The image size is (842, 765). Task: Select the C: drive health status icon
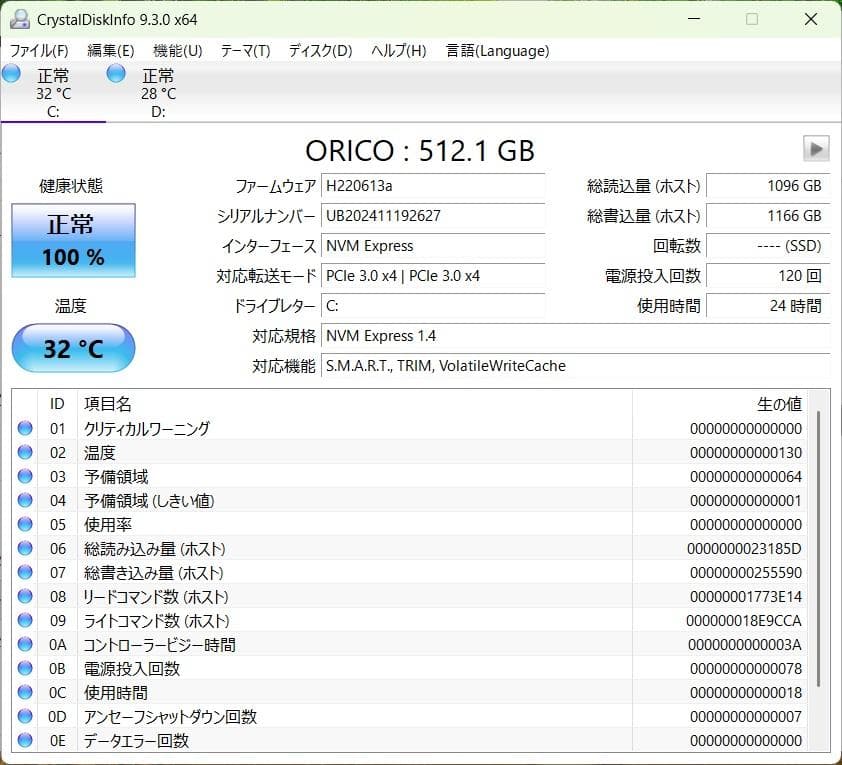12,73
